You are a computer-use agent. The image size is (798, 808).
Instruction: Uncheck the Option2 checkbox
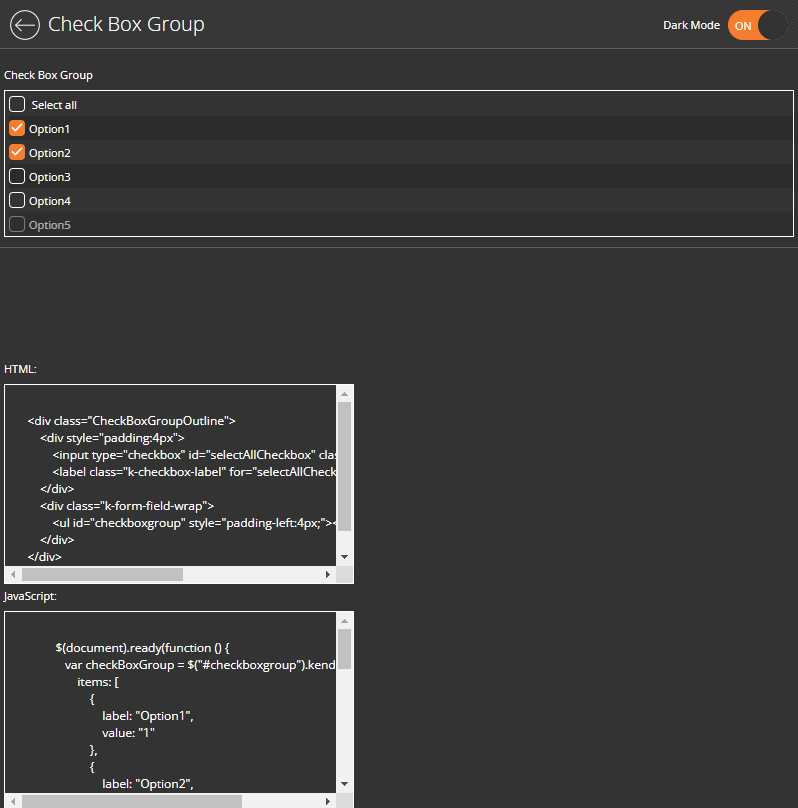(x=17, y=153)
